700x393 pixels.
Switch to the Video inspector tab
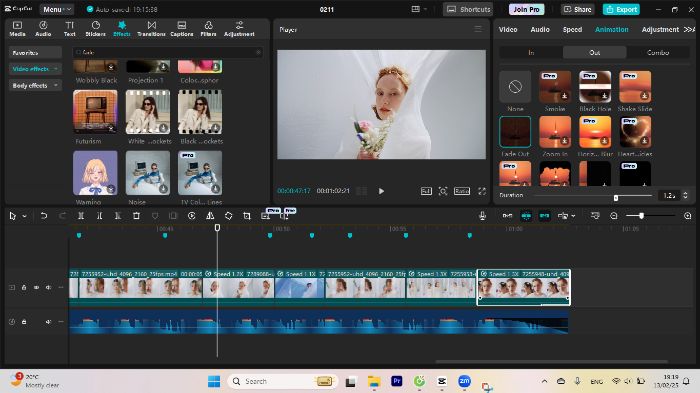pos(508,29)
